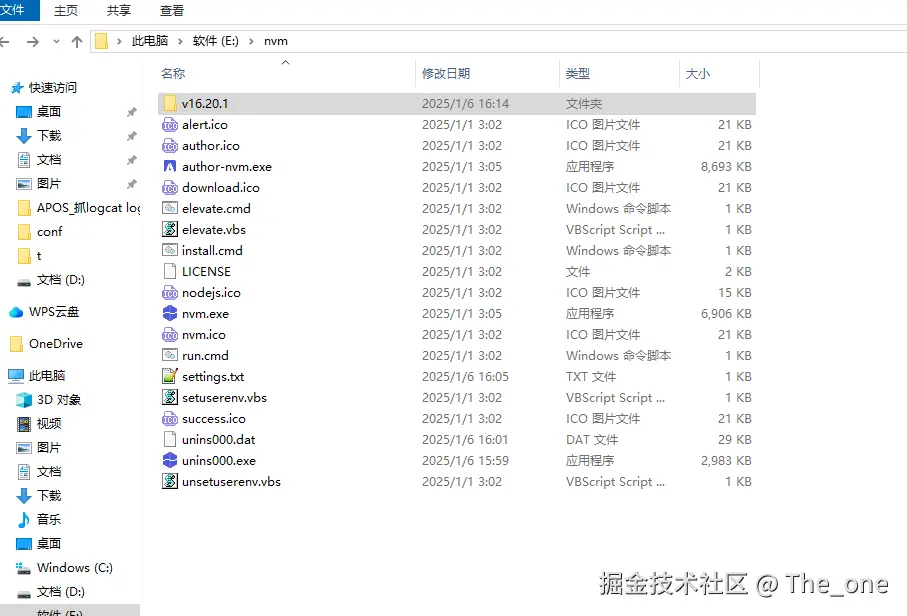Switch to the 共享 ribbon tab
The width and height of the screenshot is (907, 616).
119,10
